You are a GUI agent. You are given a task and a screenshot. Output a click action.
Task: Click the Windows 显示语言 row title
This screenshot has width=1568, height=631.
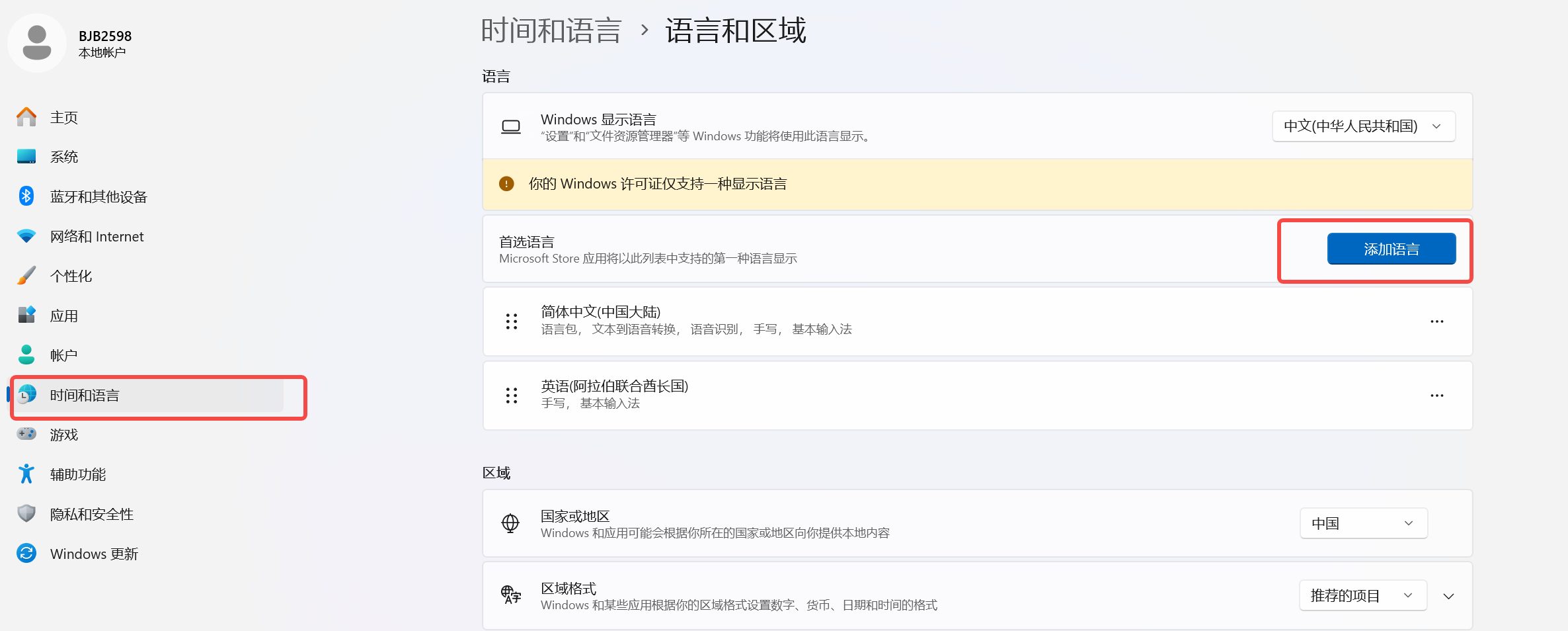pyautogui.click(x=598, y=119)
